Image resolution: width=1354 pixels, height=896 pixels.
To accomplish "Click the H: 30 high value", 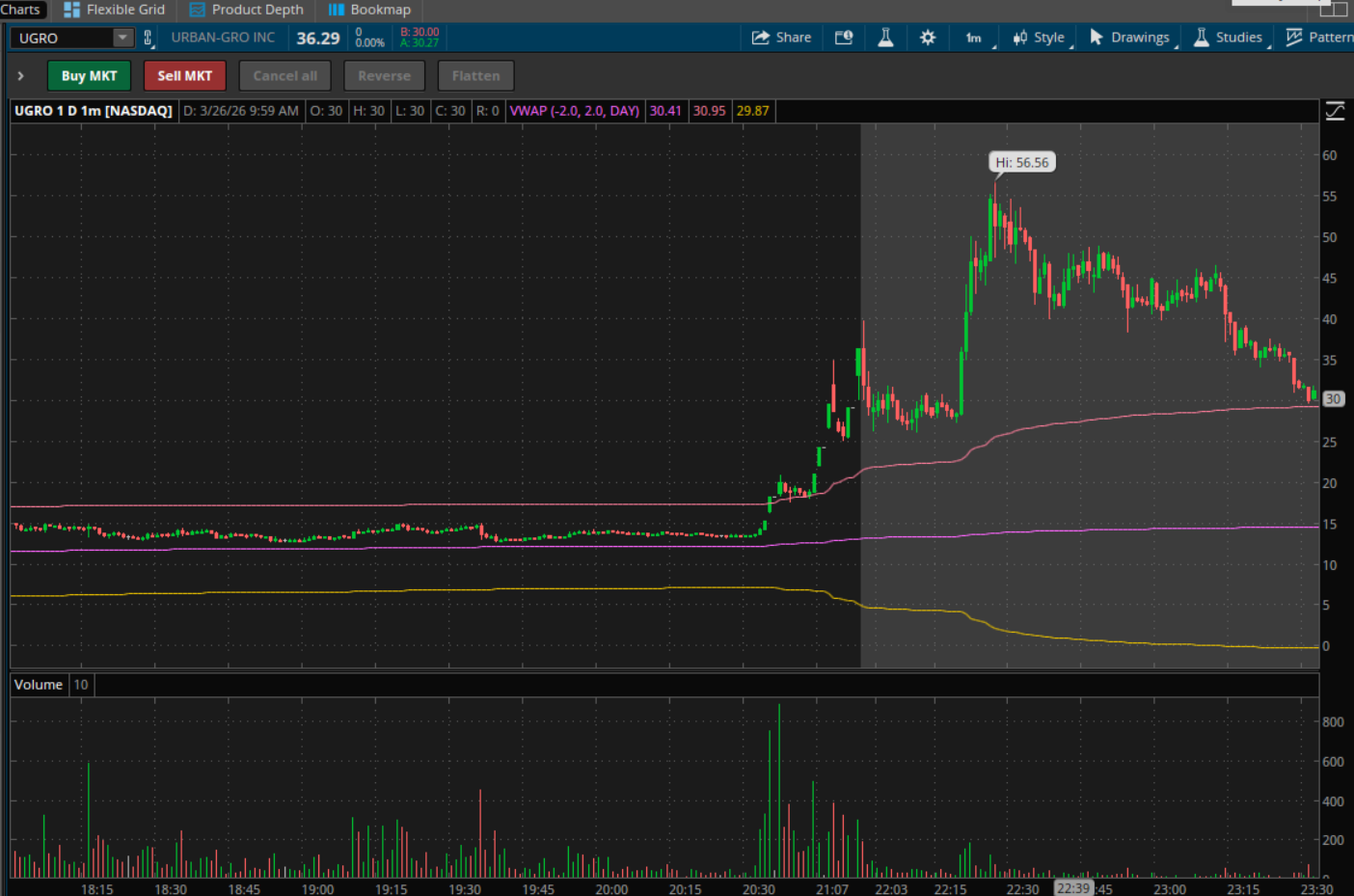I will (x=368, y=111).
